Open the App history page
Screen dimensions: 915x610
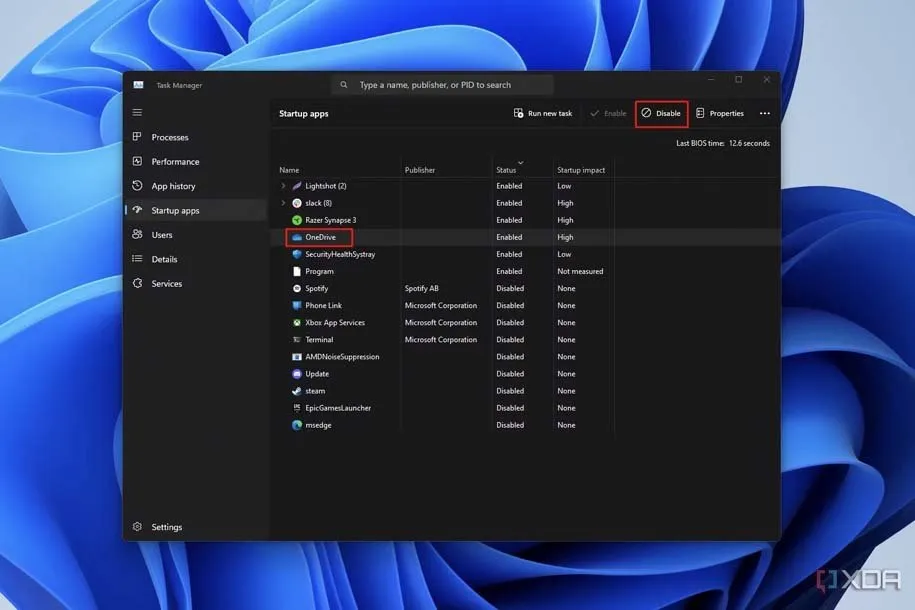click(173, 186)
